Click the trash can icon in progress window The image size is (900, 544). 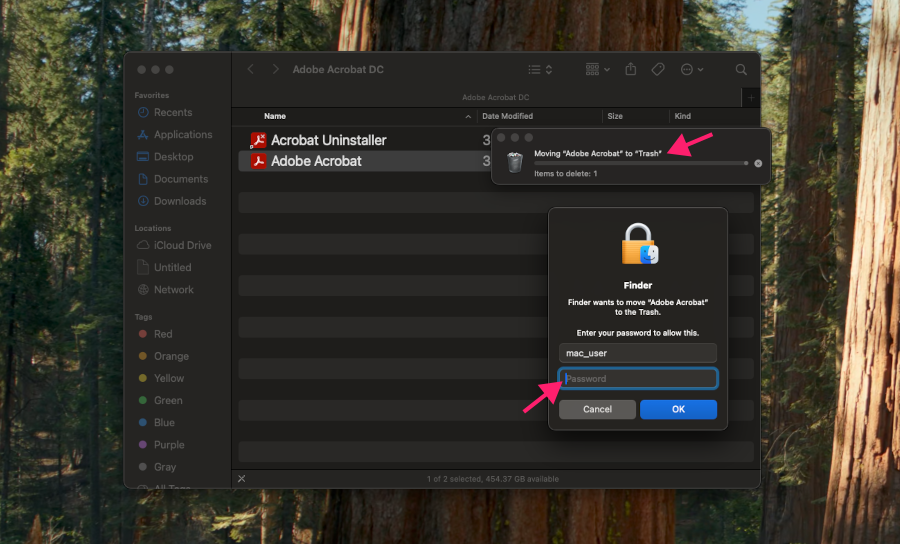(515, 162)
